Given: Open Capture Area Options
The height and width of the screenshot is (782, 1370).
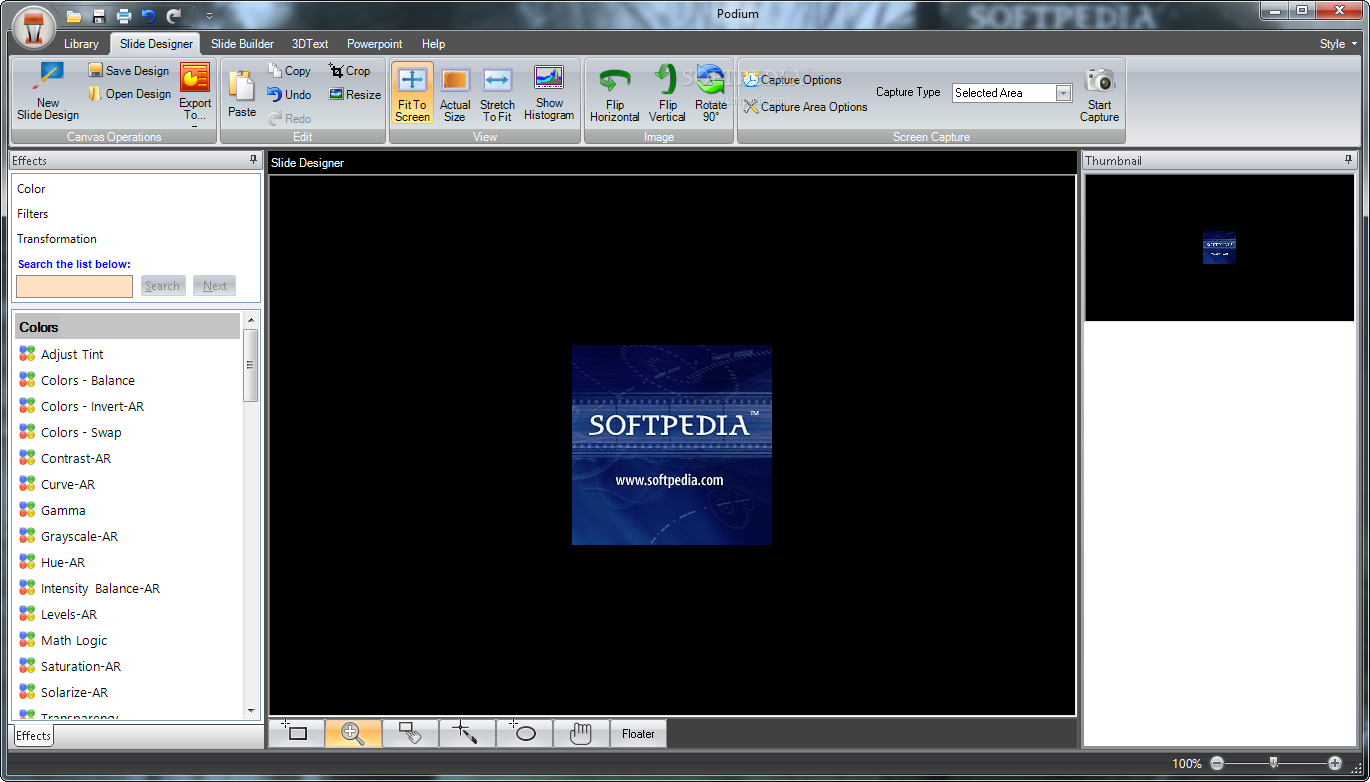Looking at the screenshot, I should pyautogui.click(x=805, y=107).
